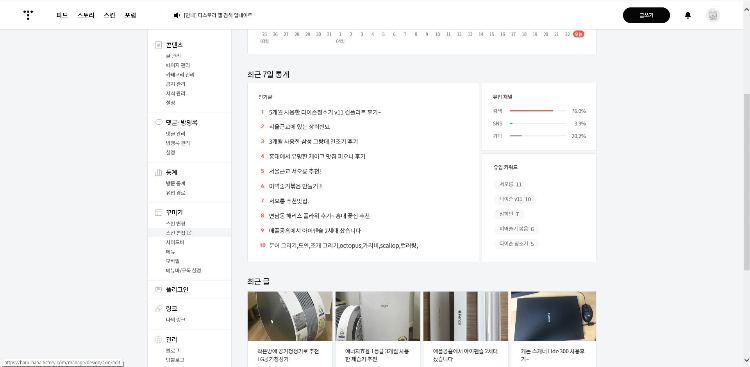Open first recent post thumbnail of air purifier
The image size is (750, 367).
290,316
